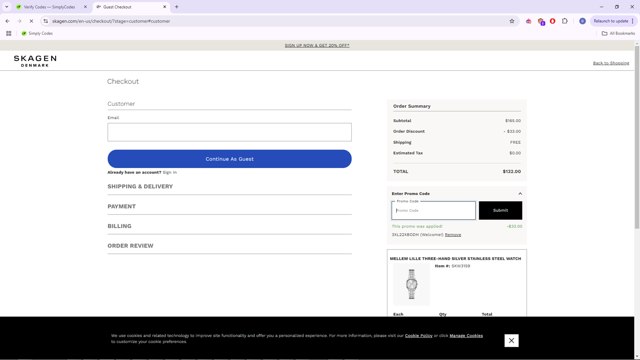Viewport: 640px width, 360px height.
Task: Open the Cookie Policy link
Action: click(x=418, y=336)
